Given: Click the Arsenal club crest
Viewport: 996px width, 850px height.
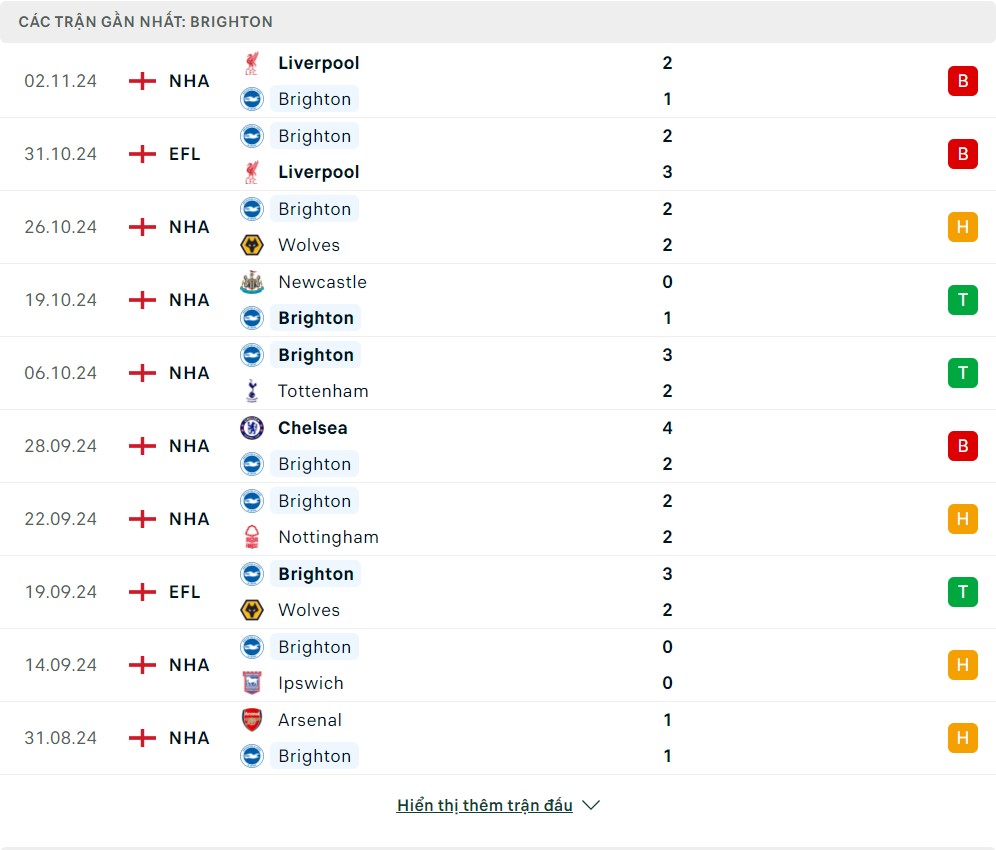Looking at the screenshot, I should (252, 720).
